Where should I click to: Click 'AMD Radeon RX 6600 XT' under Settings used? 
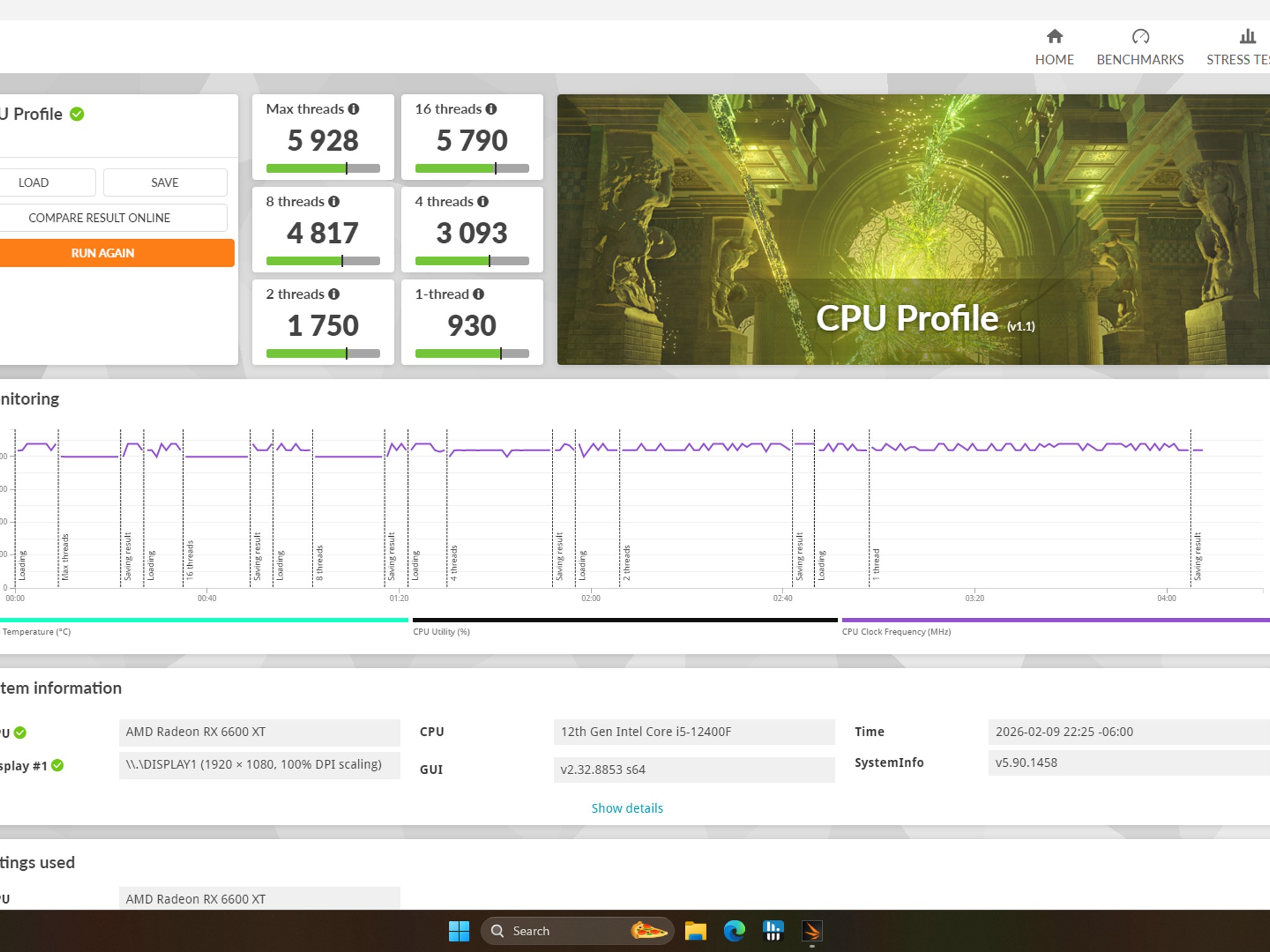pos(259,899)
